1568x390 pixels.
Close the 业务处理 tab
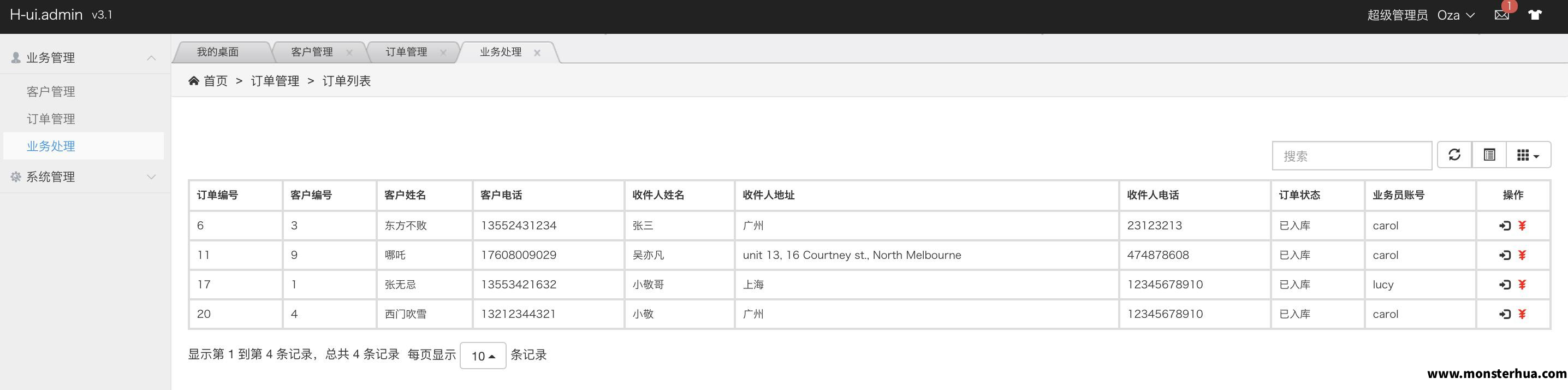point(537,52)
